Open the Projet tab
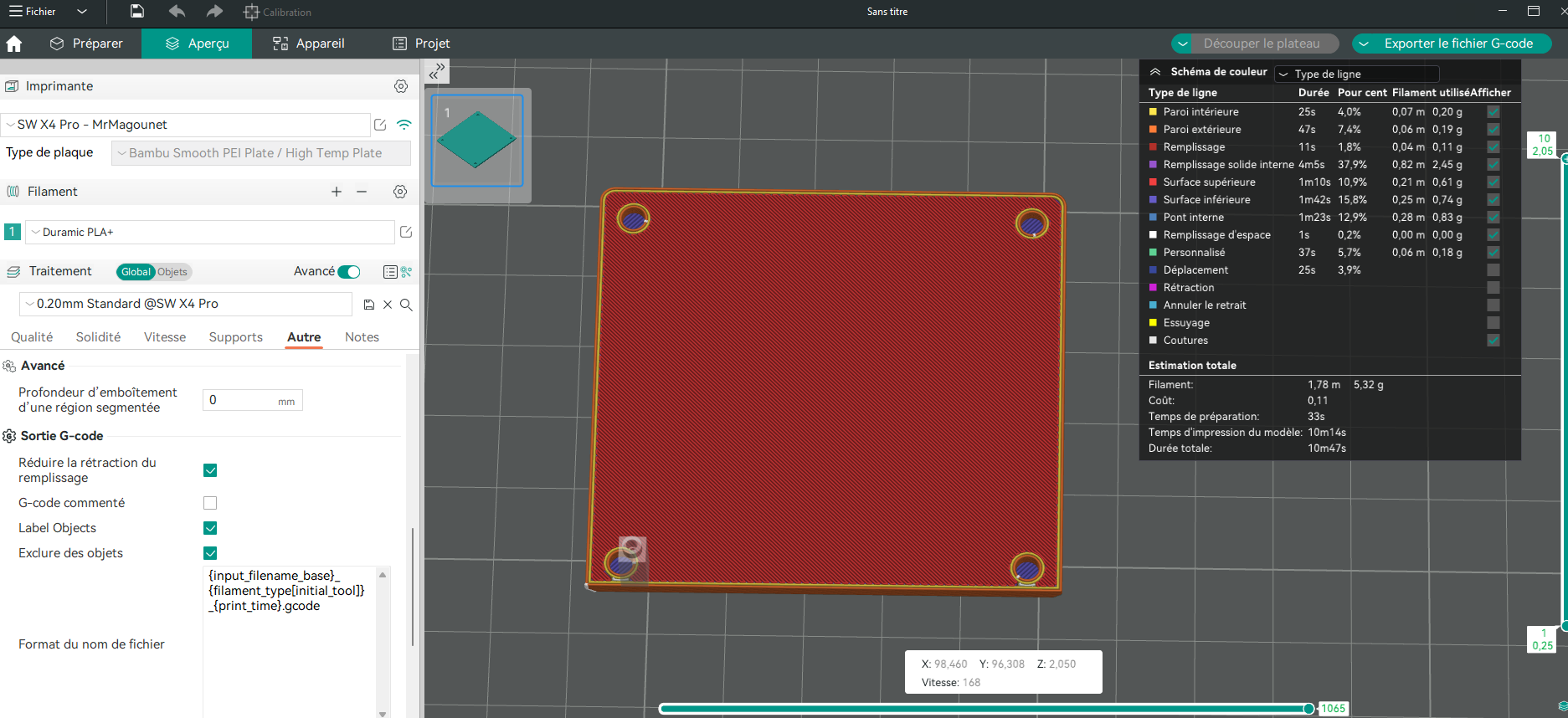The width and height of the screenshot is (1568, 718). [421, 44]
